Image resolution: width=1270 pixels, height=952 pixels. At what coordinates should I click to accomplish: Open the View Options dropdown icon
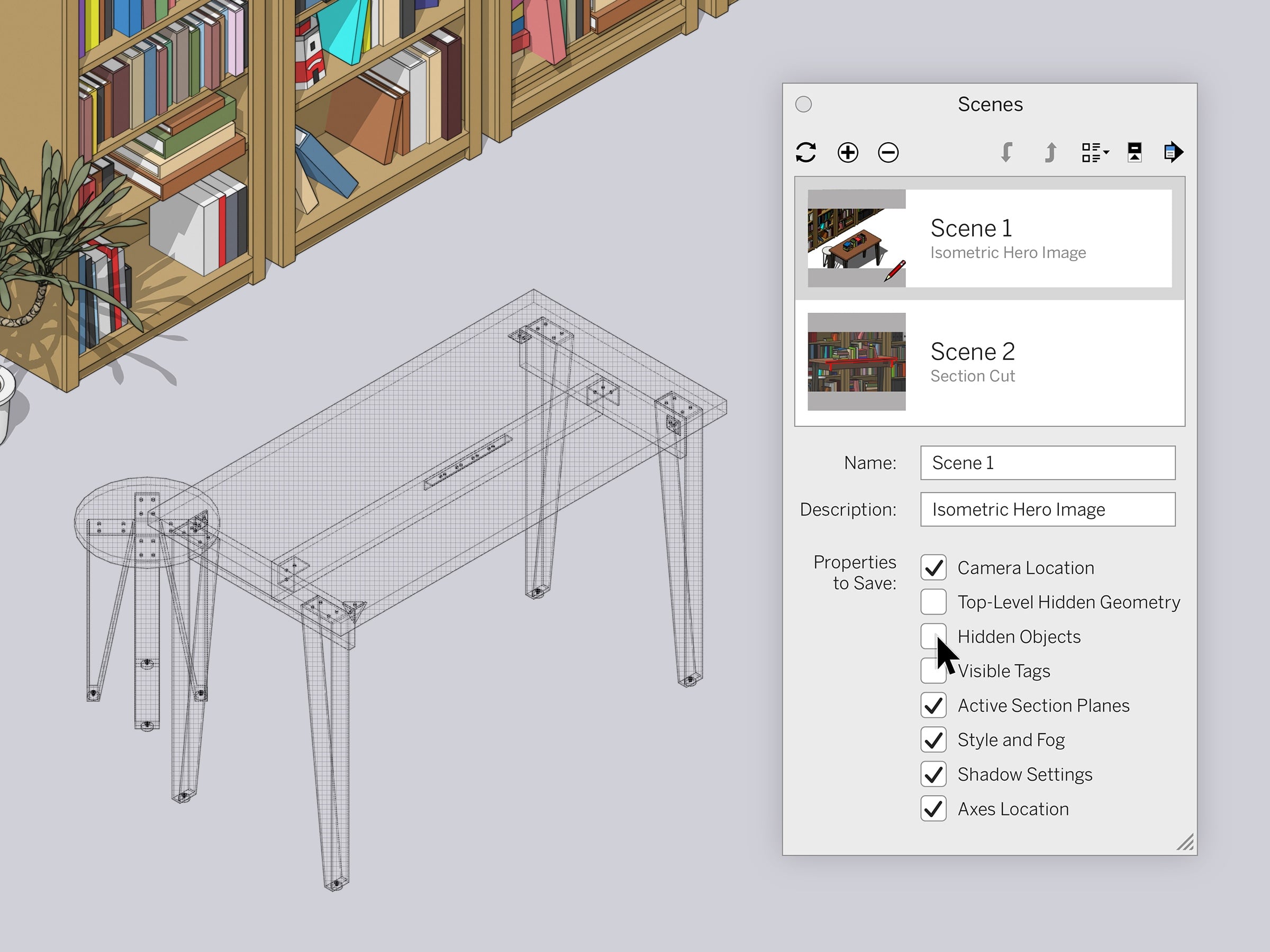point(1094,153)
